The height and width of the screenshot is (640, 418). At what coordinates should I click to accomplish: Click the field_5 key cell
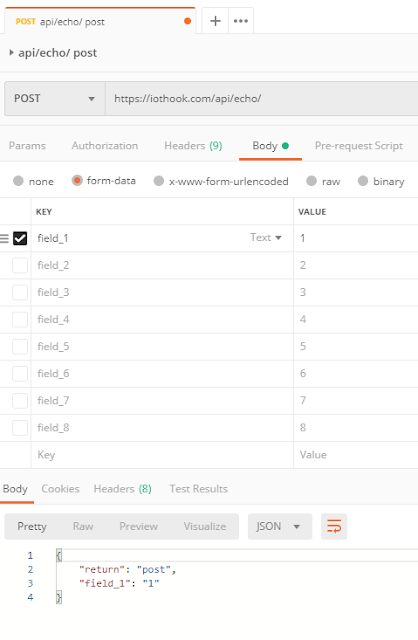[x=162, y=347]
